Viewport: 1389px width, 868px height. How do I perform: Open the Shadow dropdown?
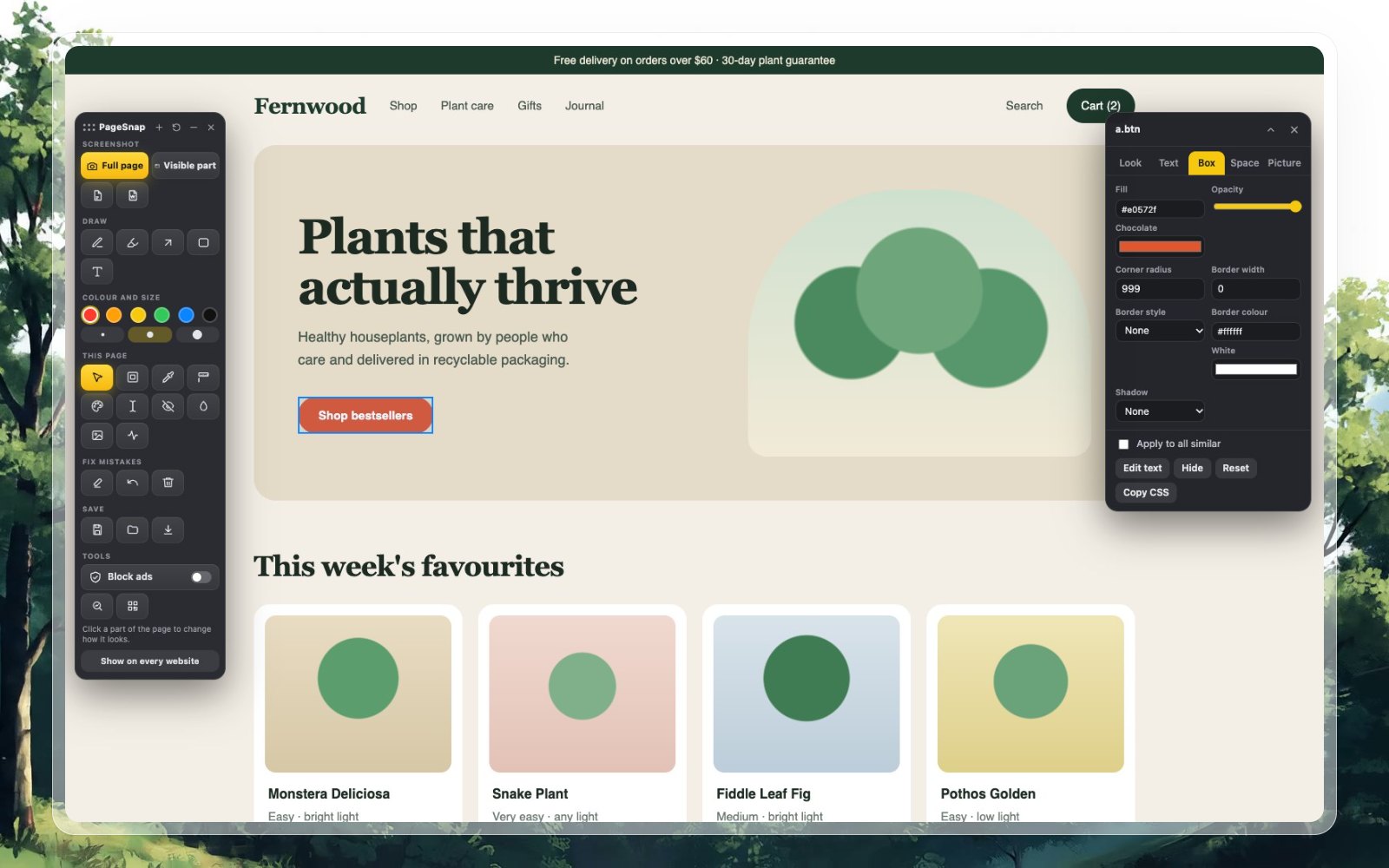tap(1160, 411)
